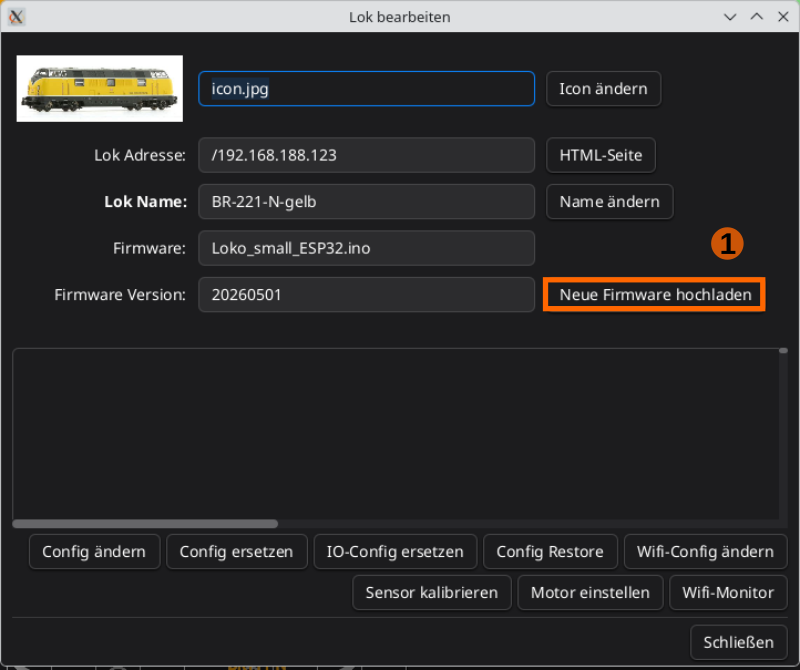Click the Lok Adresse field
Screen dimensions: 800x670
(366, 155)
